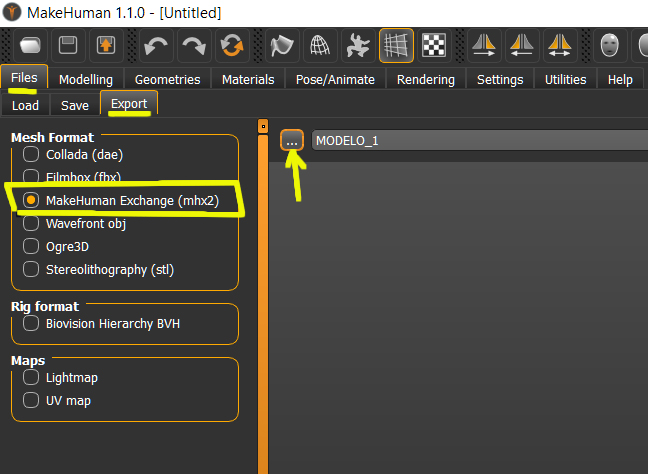Click symmetry right-to-left icon
Screen dimensions: 648x474
tap(484, 45)
